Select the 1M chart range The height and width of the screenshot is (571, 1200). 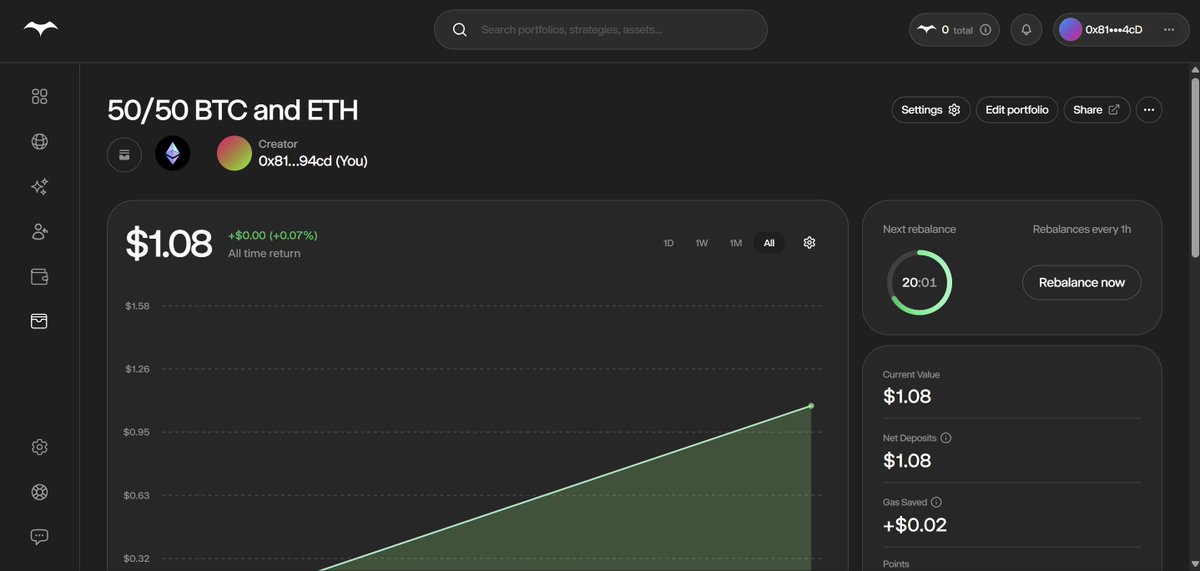pos(735,243)
